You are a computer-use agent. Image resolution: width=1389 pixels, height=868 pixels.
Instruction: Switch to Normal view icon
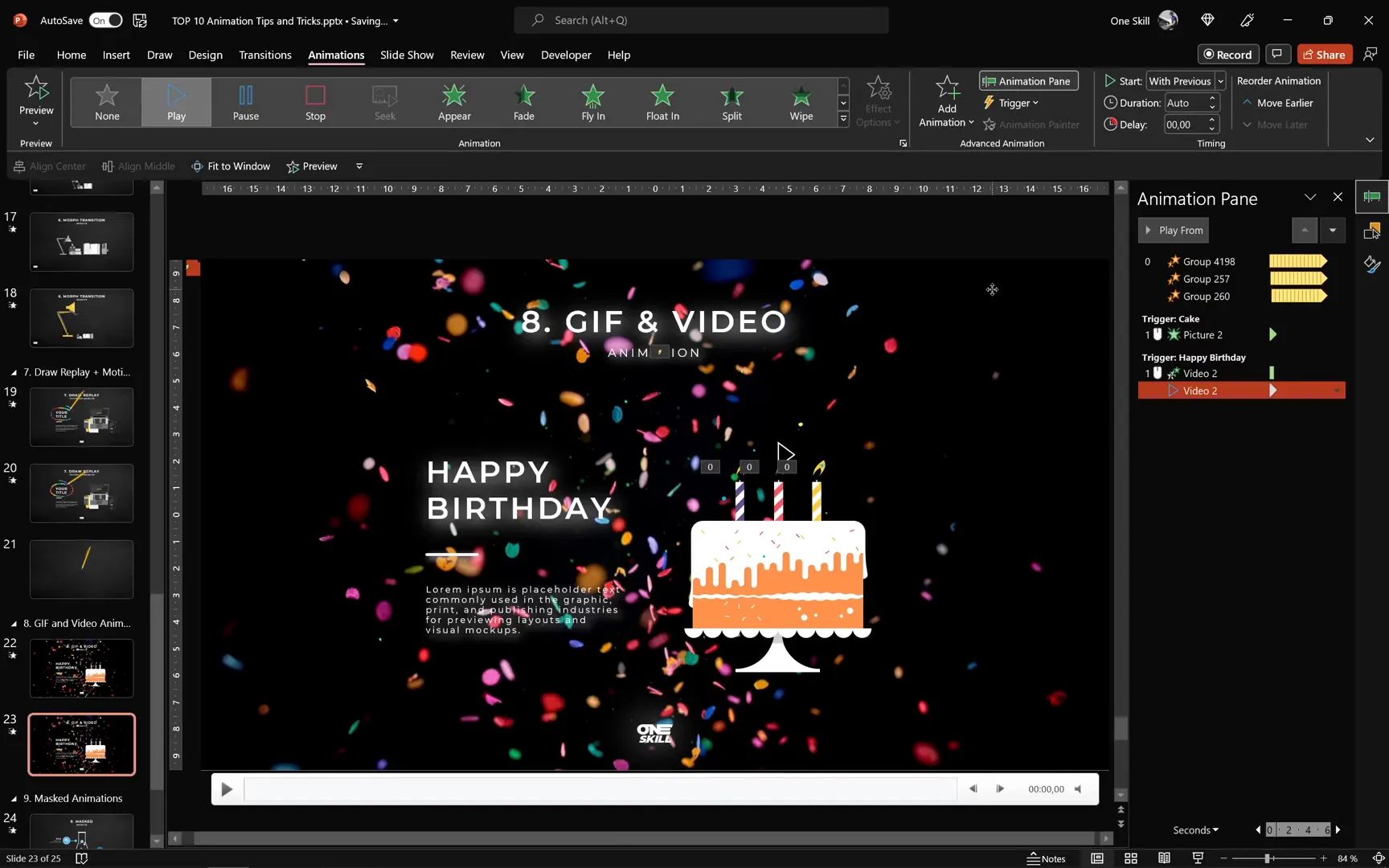1096,858
